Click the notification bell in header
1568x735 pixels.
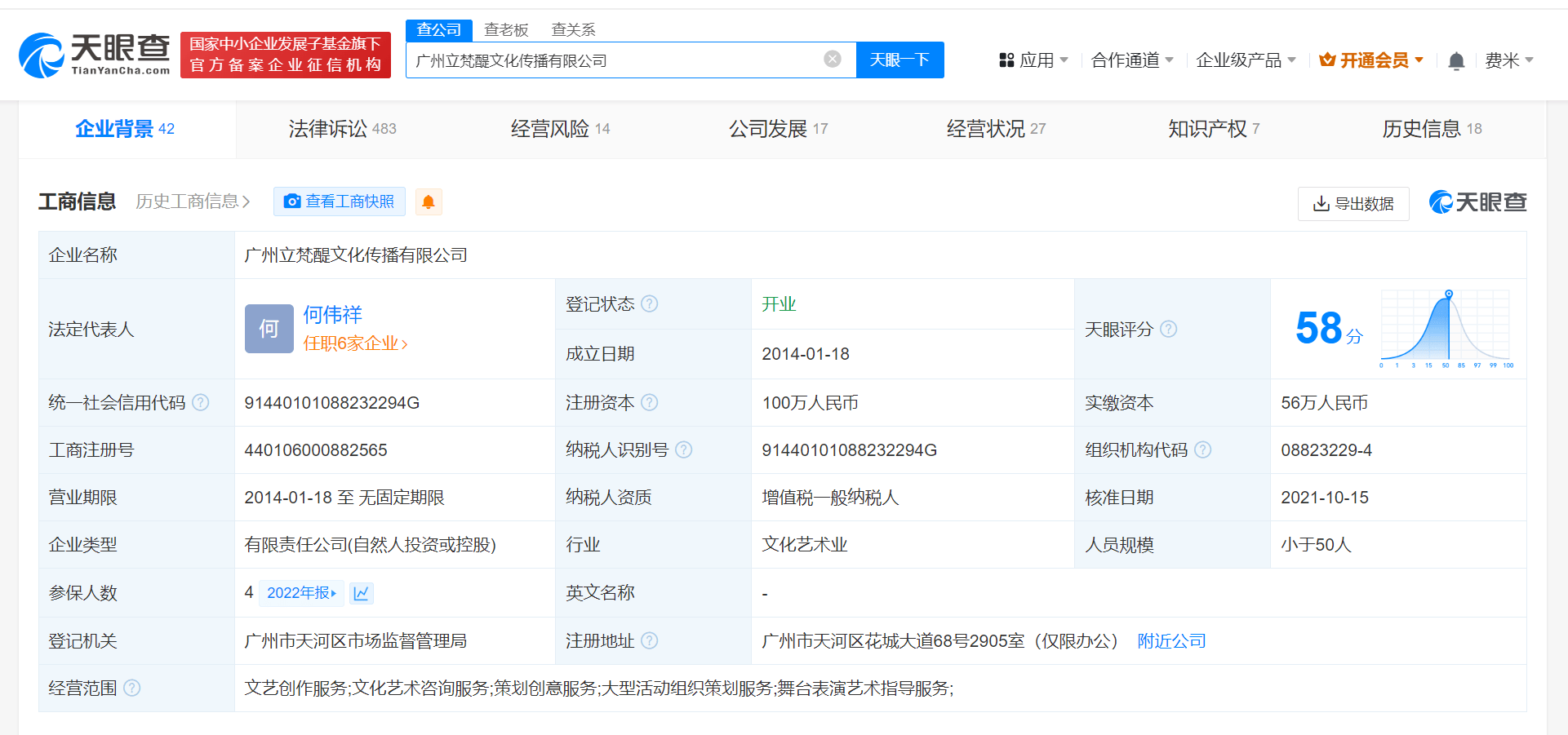pos(1456,60)
